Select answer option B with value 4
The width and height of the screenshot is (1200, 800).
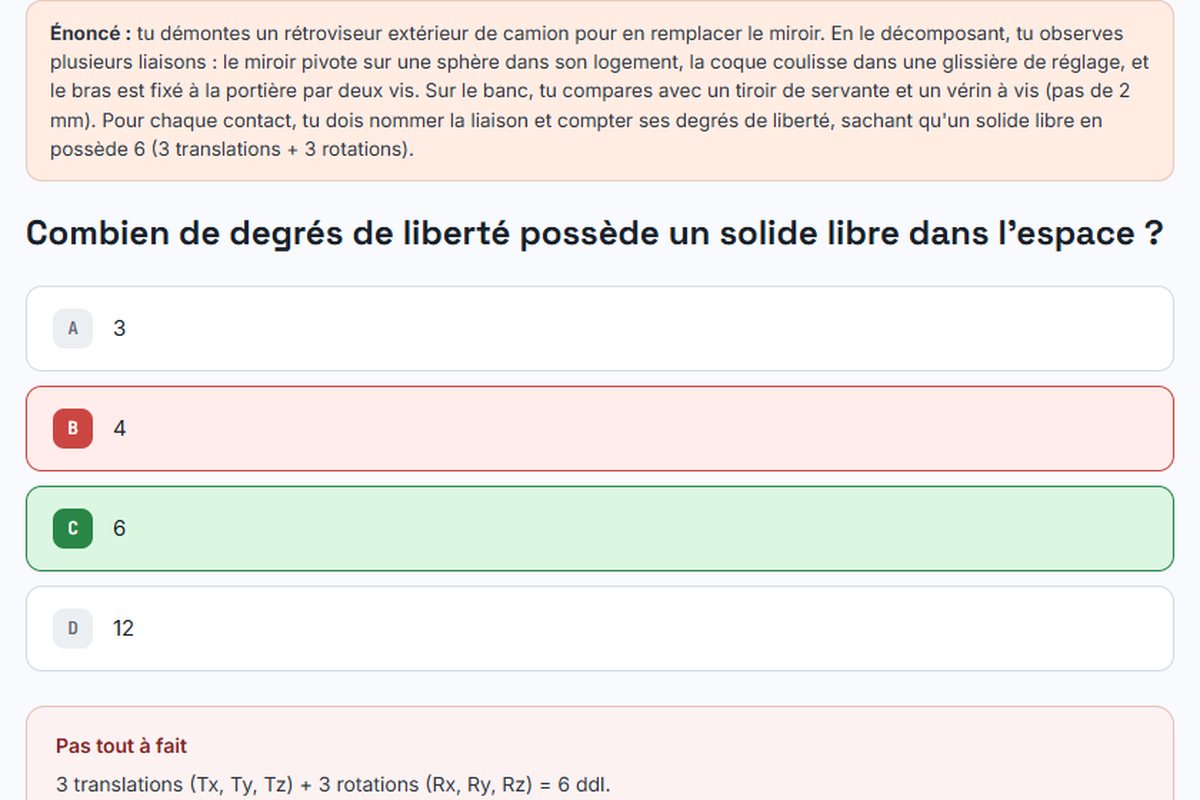coord(599,429)
